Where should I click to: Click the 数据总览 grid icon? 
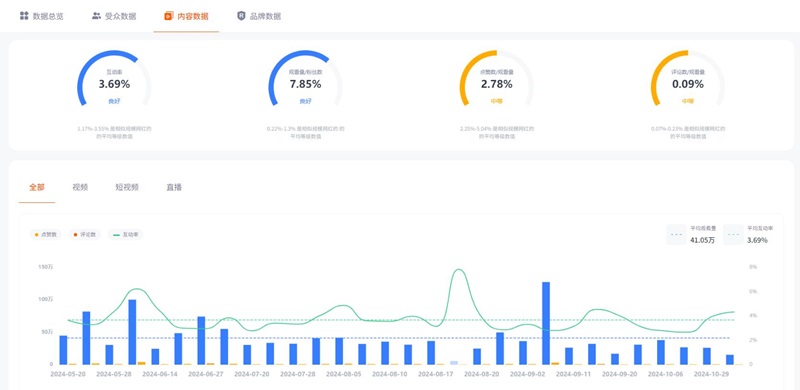point(24,16)
